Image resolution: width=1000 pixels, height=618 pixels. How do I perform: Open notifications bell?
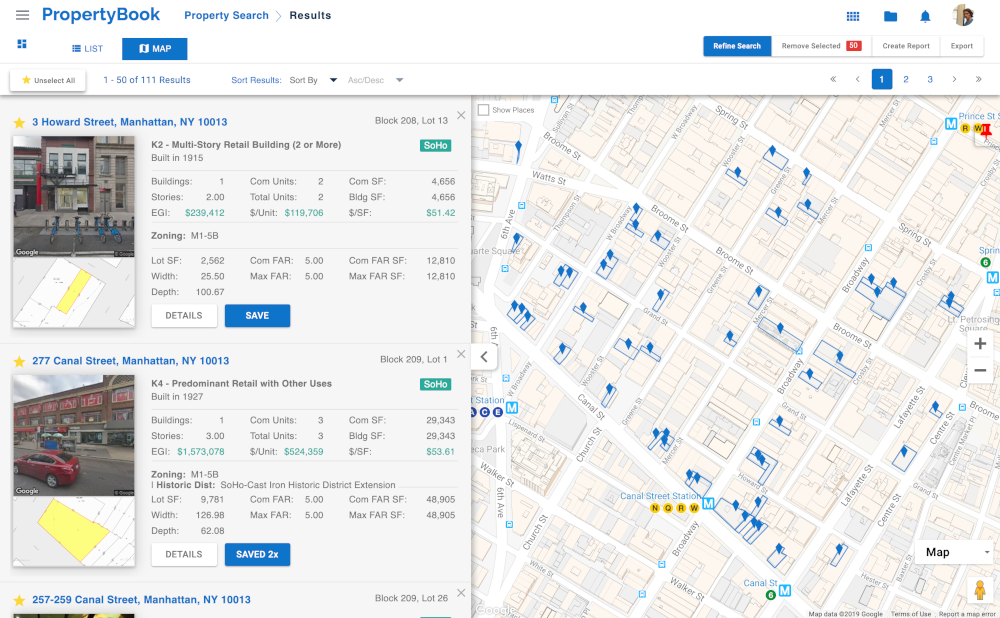[x=925, y=17]
